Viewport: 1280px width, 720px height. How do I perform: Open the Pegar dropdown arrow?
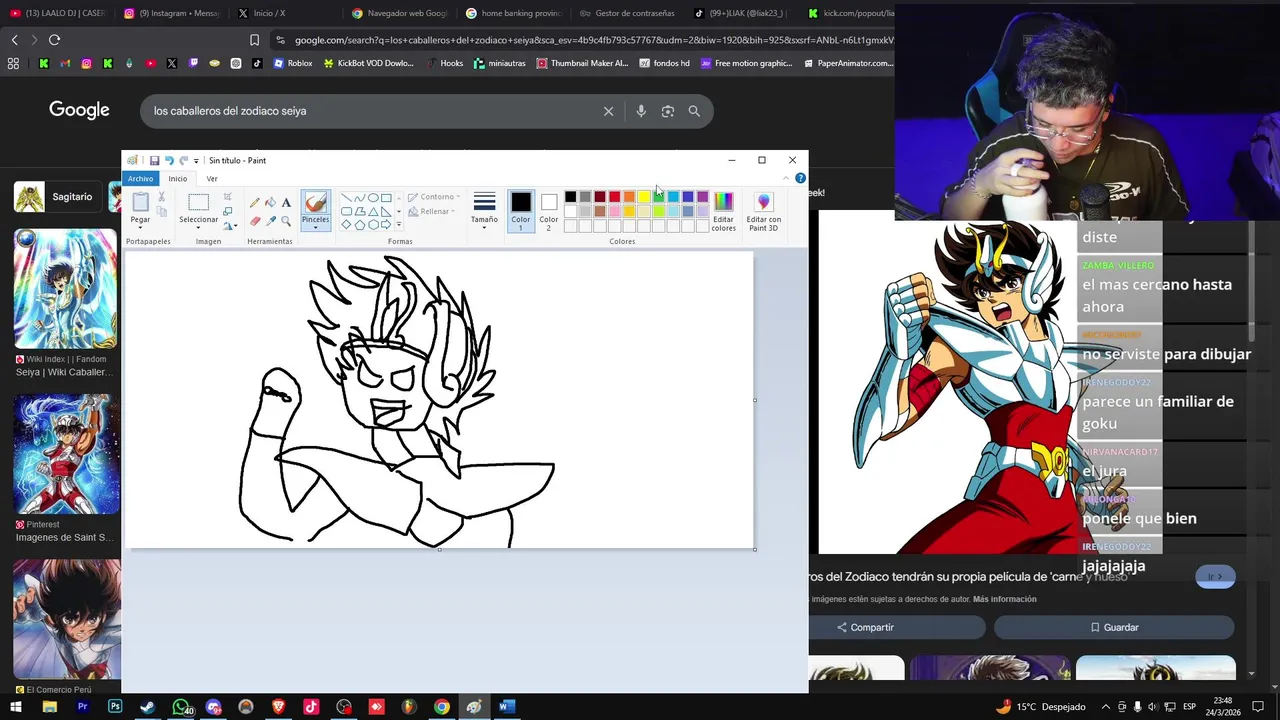pyautogui.click(x=140, y=226)
